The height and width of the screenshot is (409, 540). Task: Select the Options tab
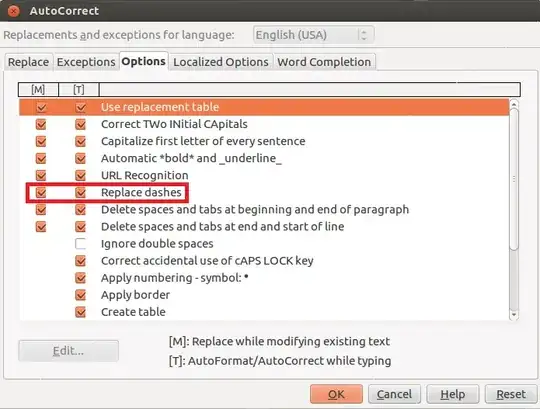coord(144,61)
